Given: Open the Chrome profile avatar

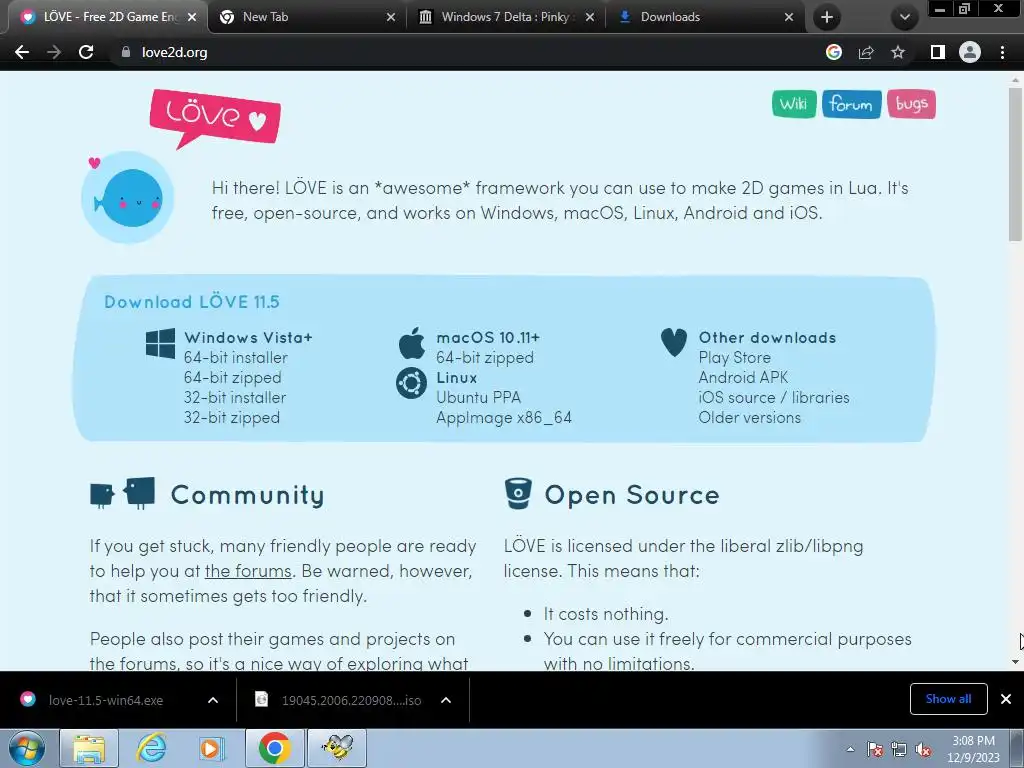Looking at the screenshot, I should 970,52.
